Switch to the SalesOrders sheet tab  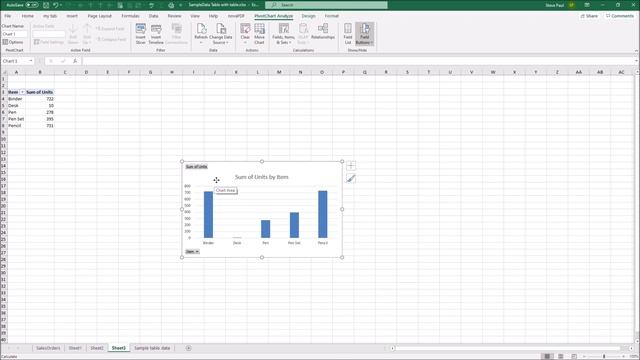click(x=48, y=348)
